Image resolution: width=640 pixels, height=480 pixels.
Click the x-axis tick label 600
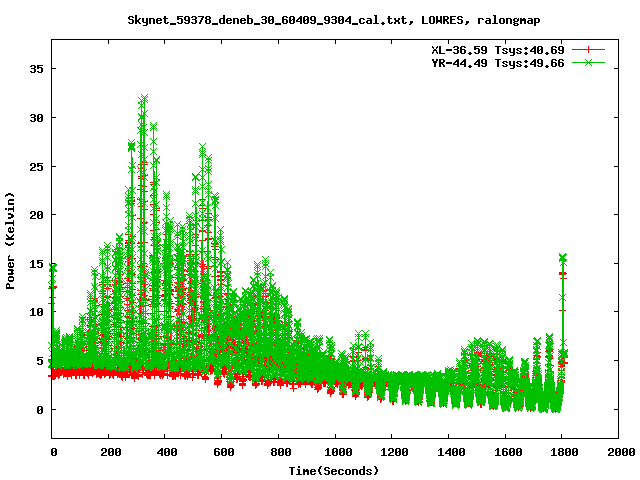tap(224, 452)
